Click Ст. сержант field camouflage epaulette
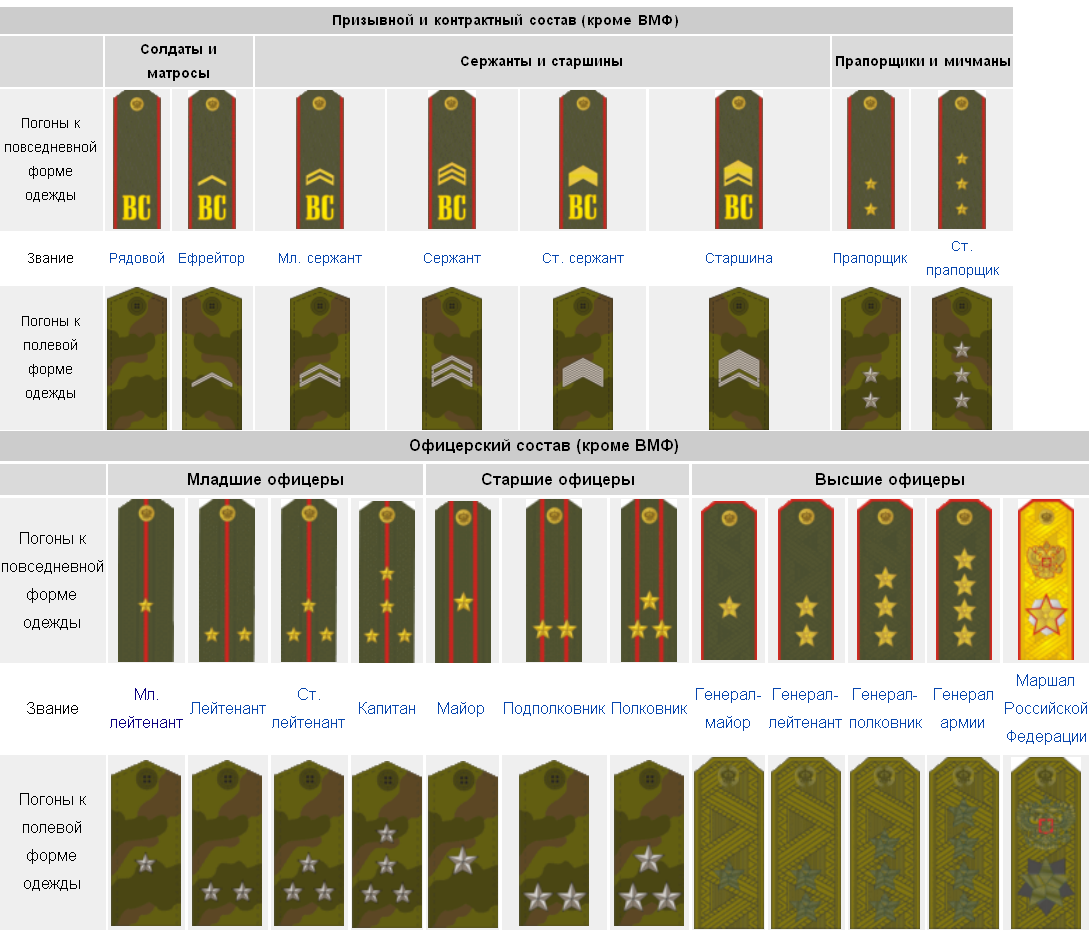This screenshot has width=1091, height=931. point(582,358)
